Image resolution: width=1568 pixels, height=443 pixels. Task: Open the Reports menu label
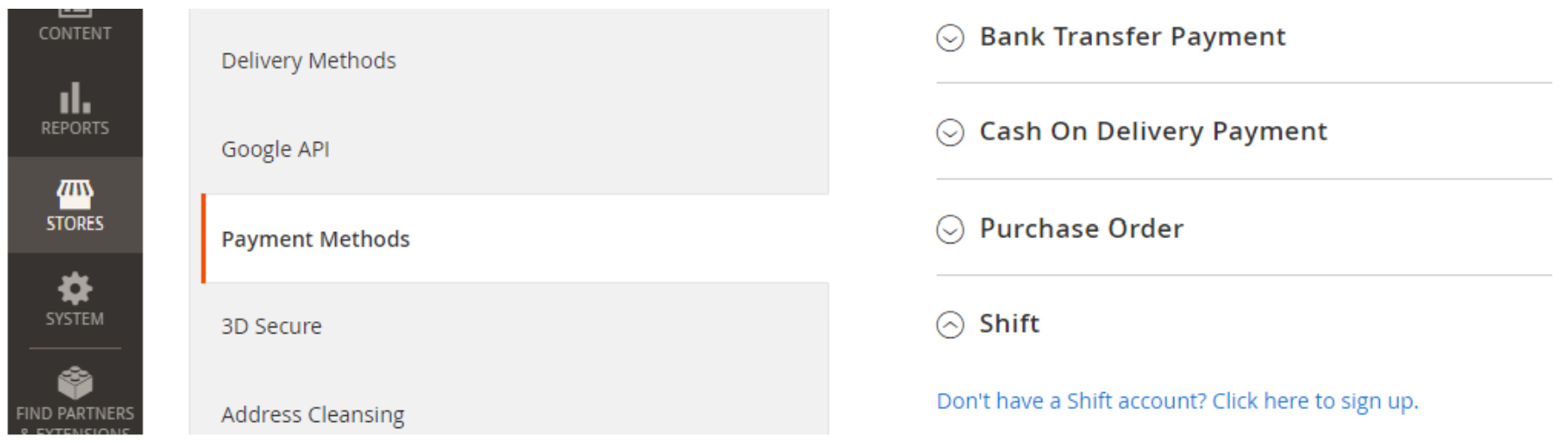tap(75, 128)
